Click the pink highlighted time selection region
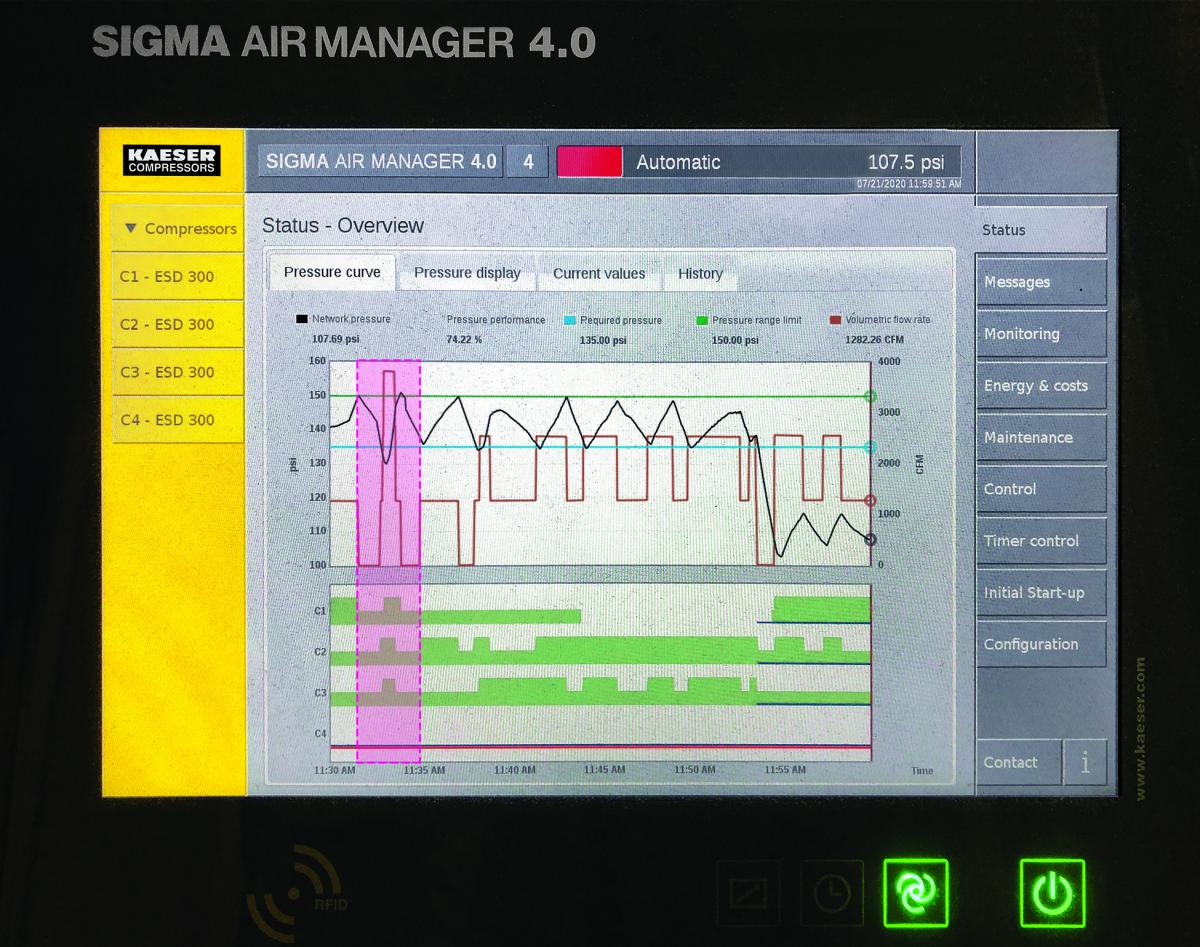The width and height of the screenshot is (1200, 947). 388,560
